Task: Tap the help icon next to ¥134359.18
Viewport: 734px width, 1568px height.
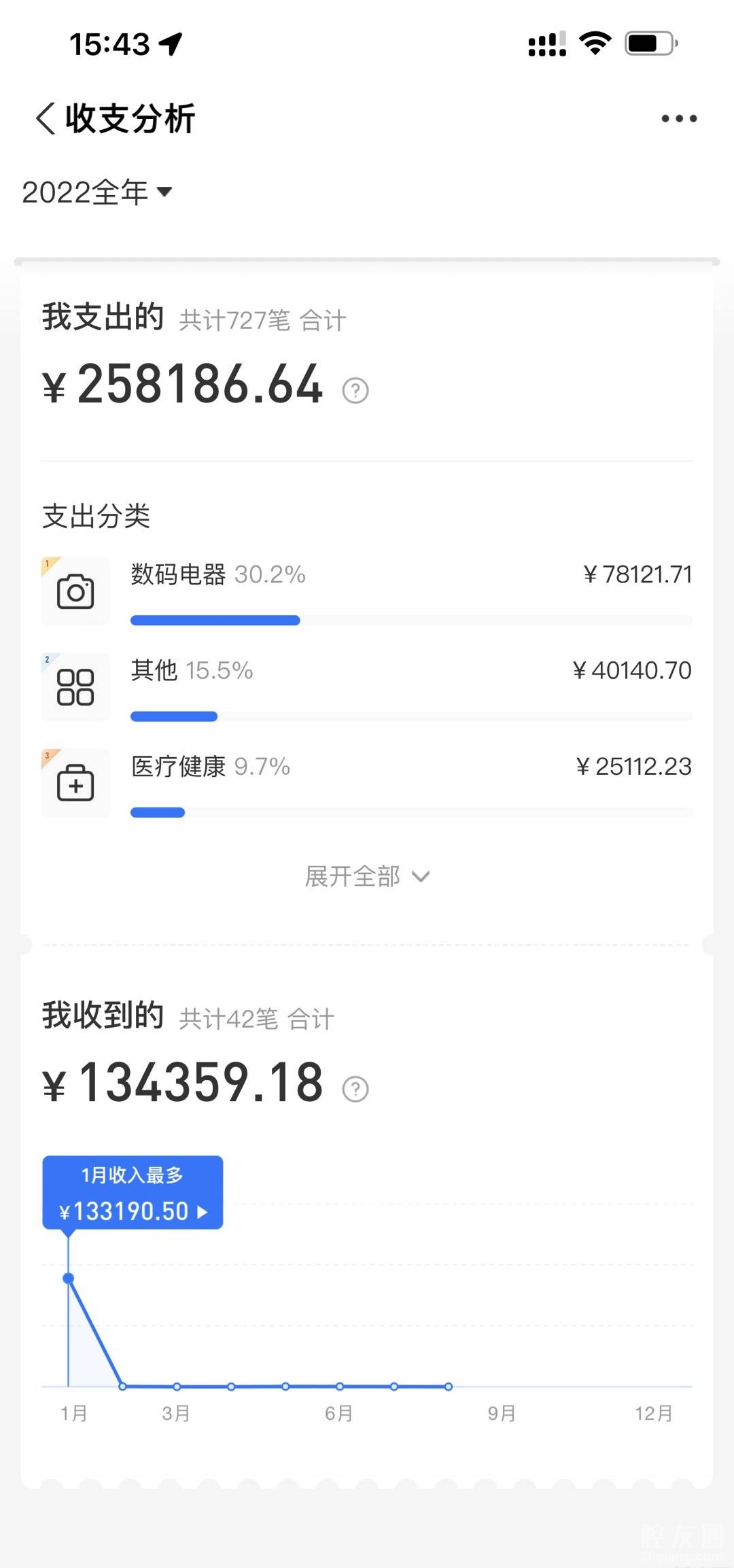Action: tap(355, 1089)
